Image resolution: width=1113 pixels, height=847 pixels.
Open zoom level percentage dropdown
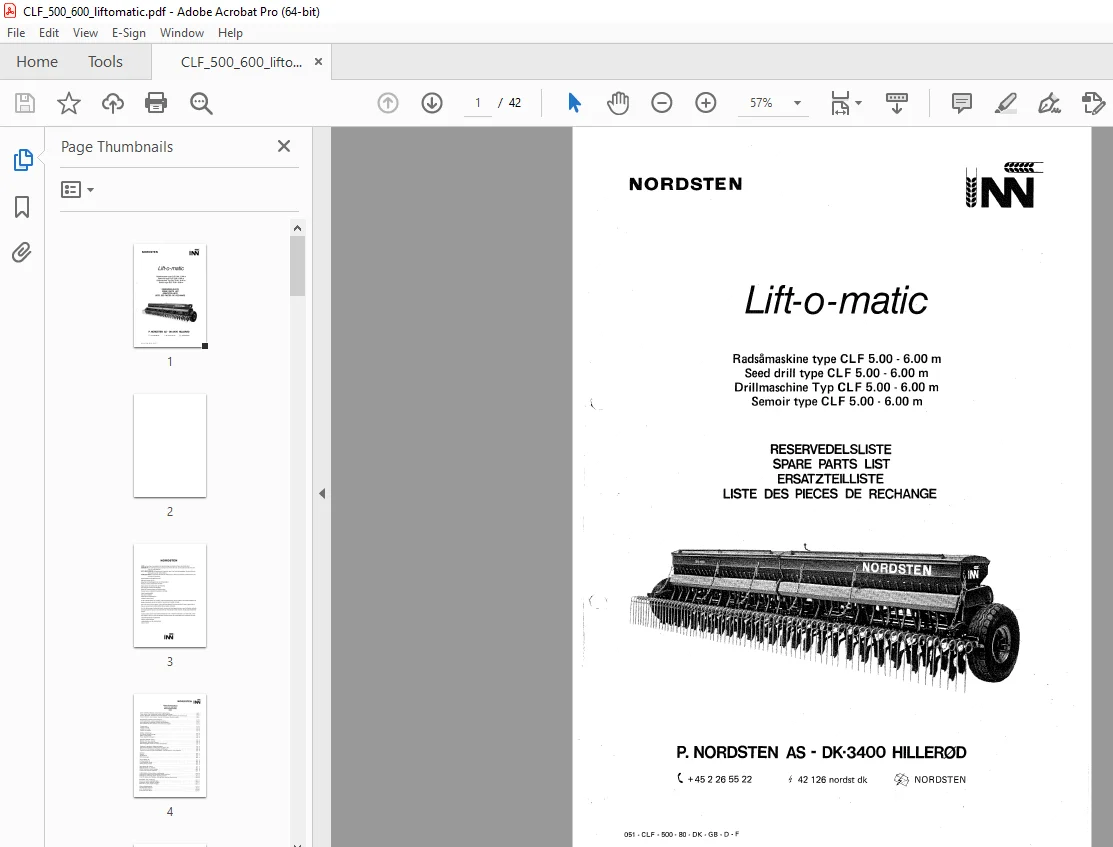[x=797, y=103]
